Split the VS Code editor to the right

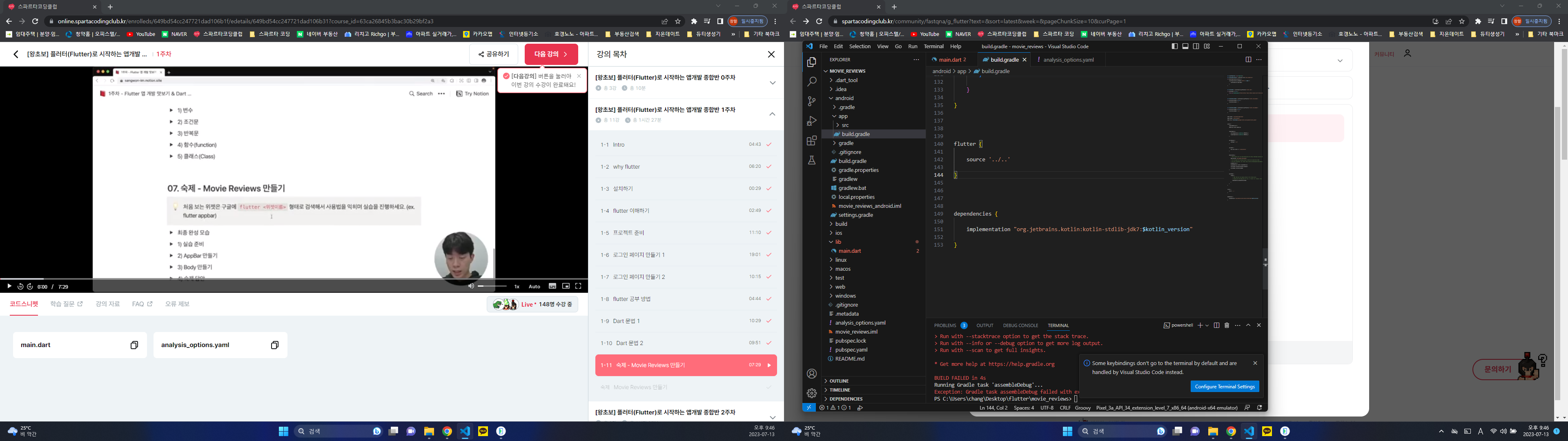point(1248,60)
